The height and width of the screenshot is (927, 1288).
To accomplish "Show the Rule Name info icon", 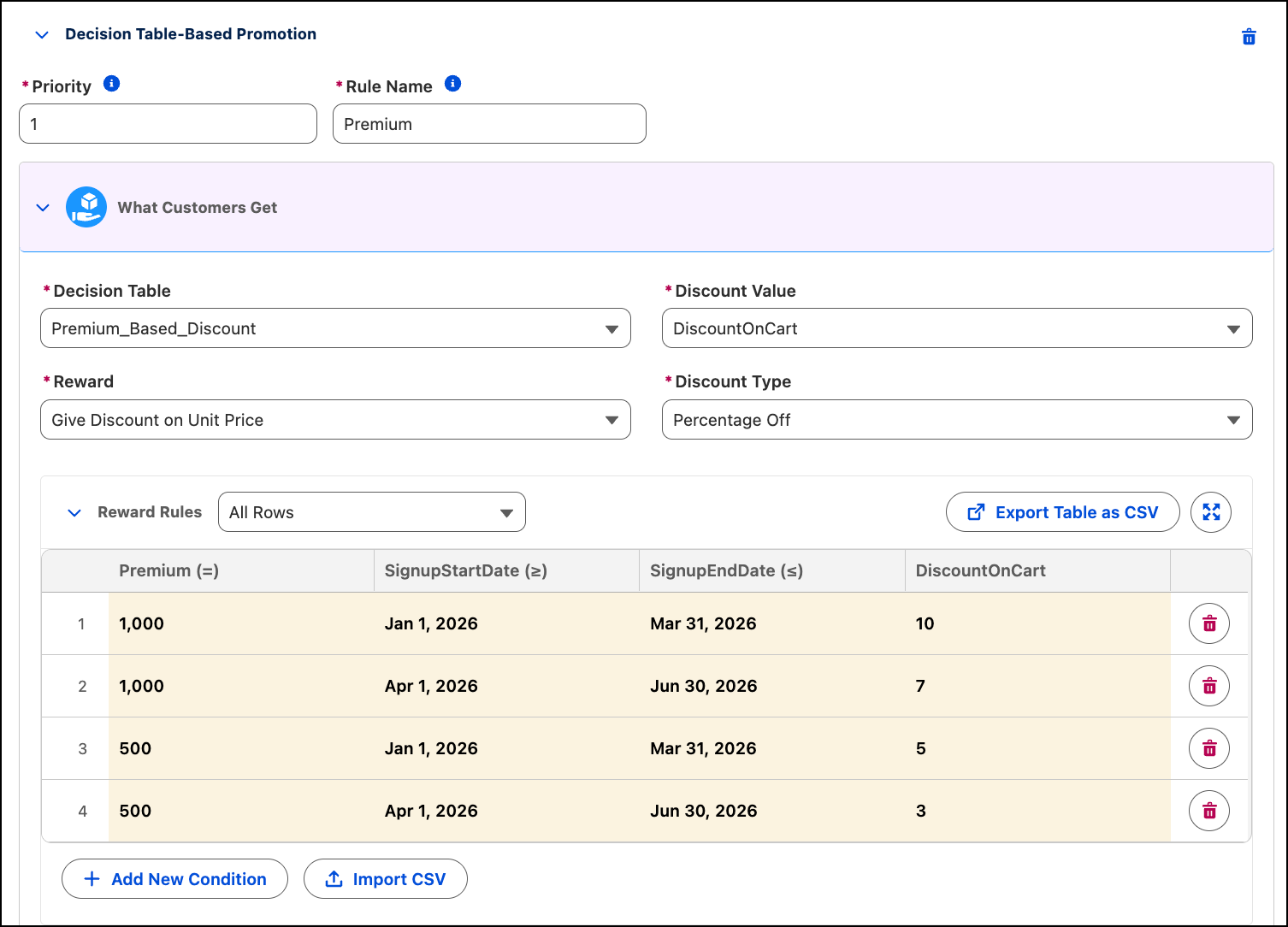I will [x=453, y=84].
